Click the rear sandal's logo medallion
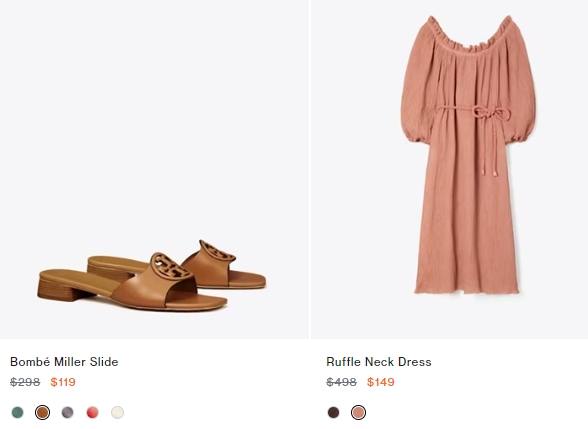This screenshot has width=588, height=429. [x=218, y=250]
